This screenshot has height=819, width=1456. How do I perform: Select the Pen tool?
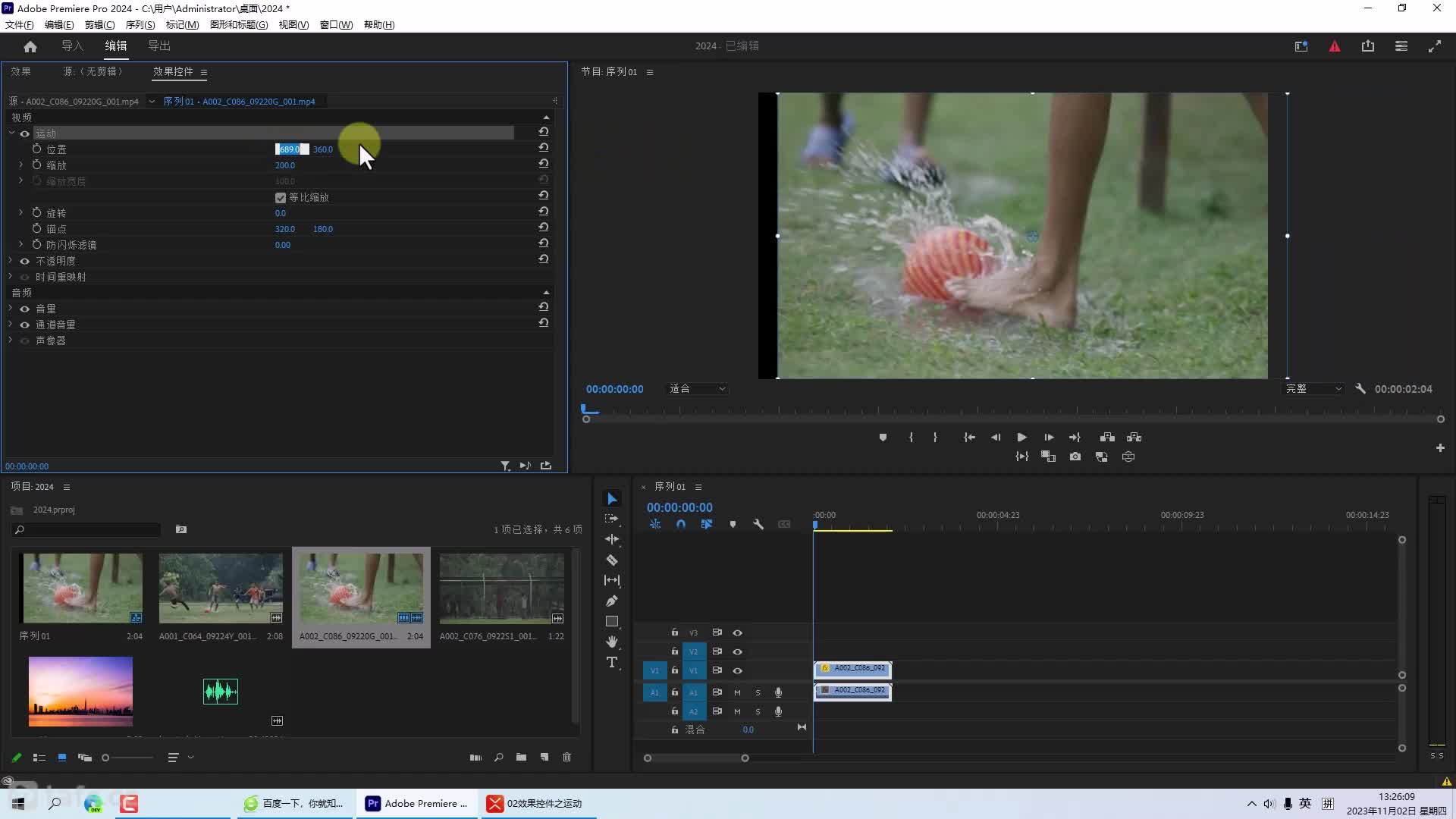tap(612, 601)
